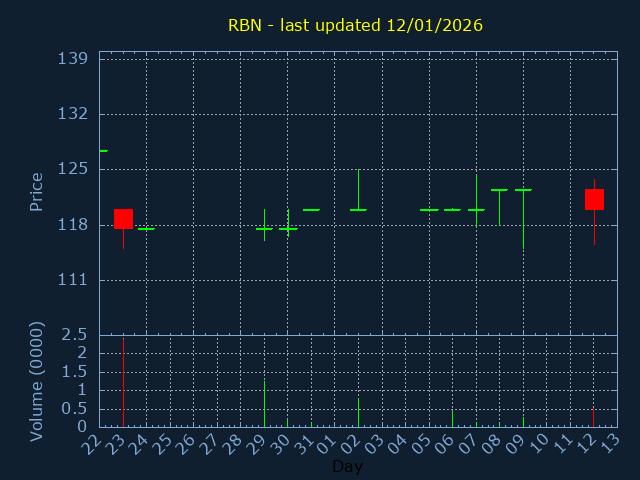640x480 pixels.
Task: Click the 2.5 volume tick label
Action: click(x=75, y=334)
